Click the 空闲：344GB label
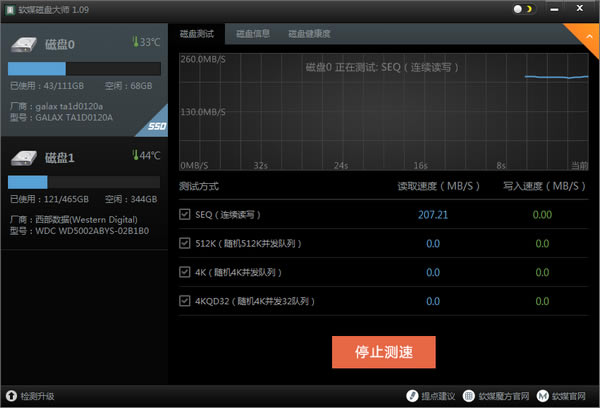The image size is (600, 408). click(131, 199)
